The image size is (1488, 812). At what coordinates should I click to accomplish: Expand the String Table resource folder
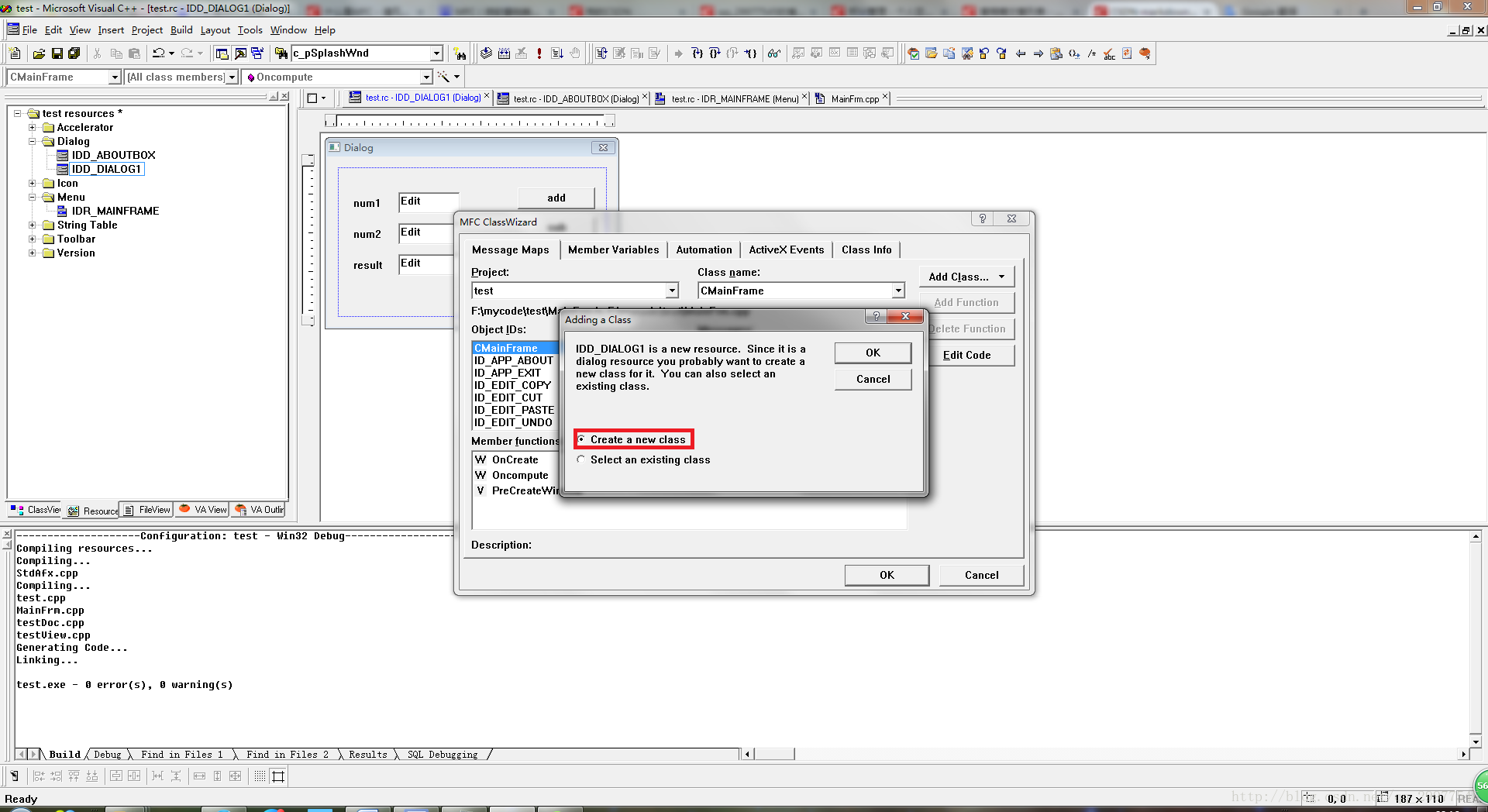33,225
